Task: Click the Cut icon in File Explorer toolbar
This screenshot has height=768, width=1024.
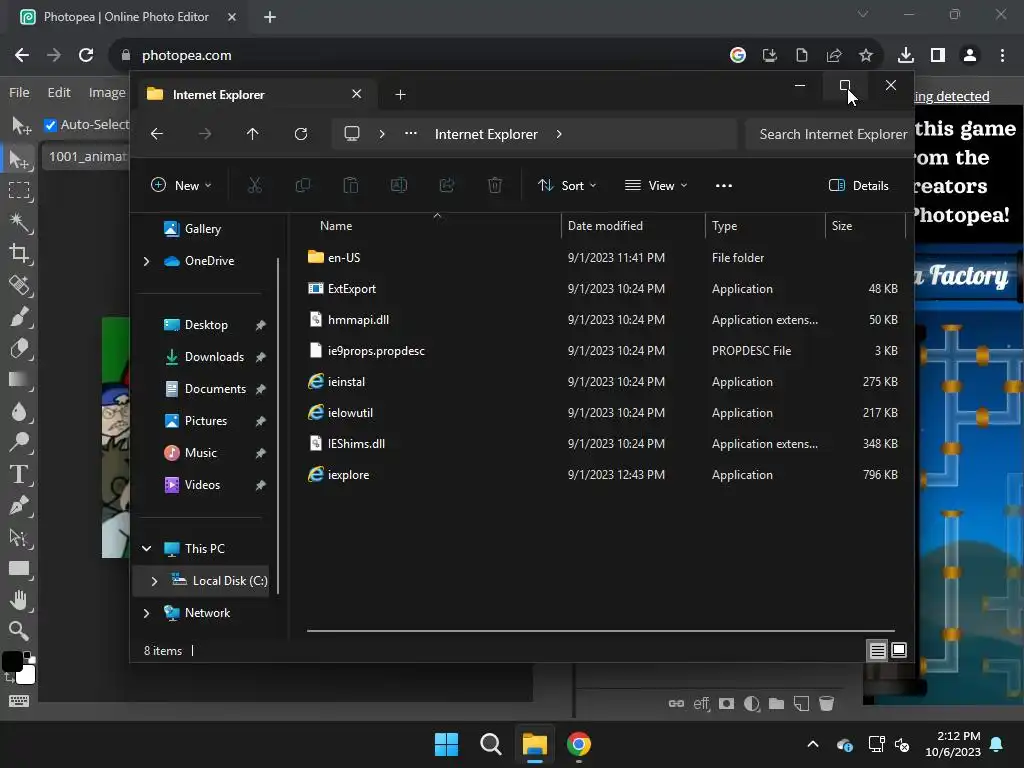Action: [x=255, y=185]
